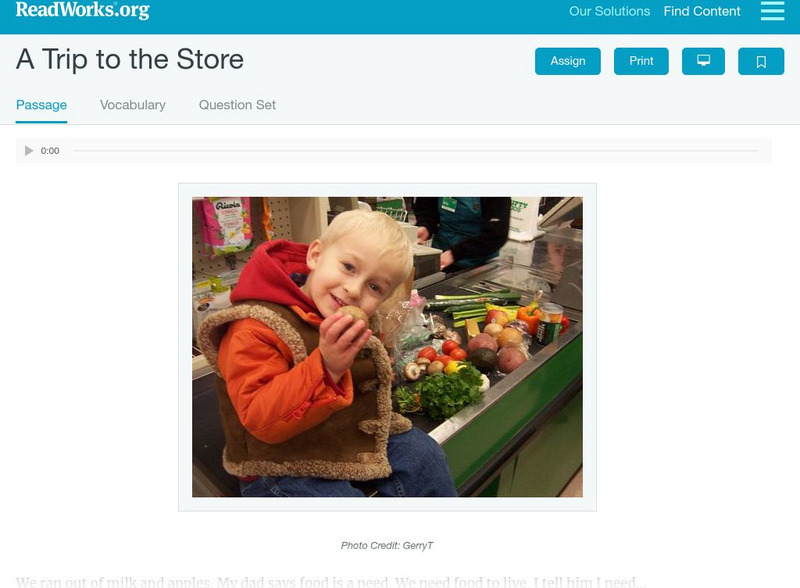The width and height of the screenshot is (800, 588).
Task: Click the Photo Credit GerryT caption
Action: coord(387,546)
